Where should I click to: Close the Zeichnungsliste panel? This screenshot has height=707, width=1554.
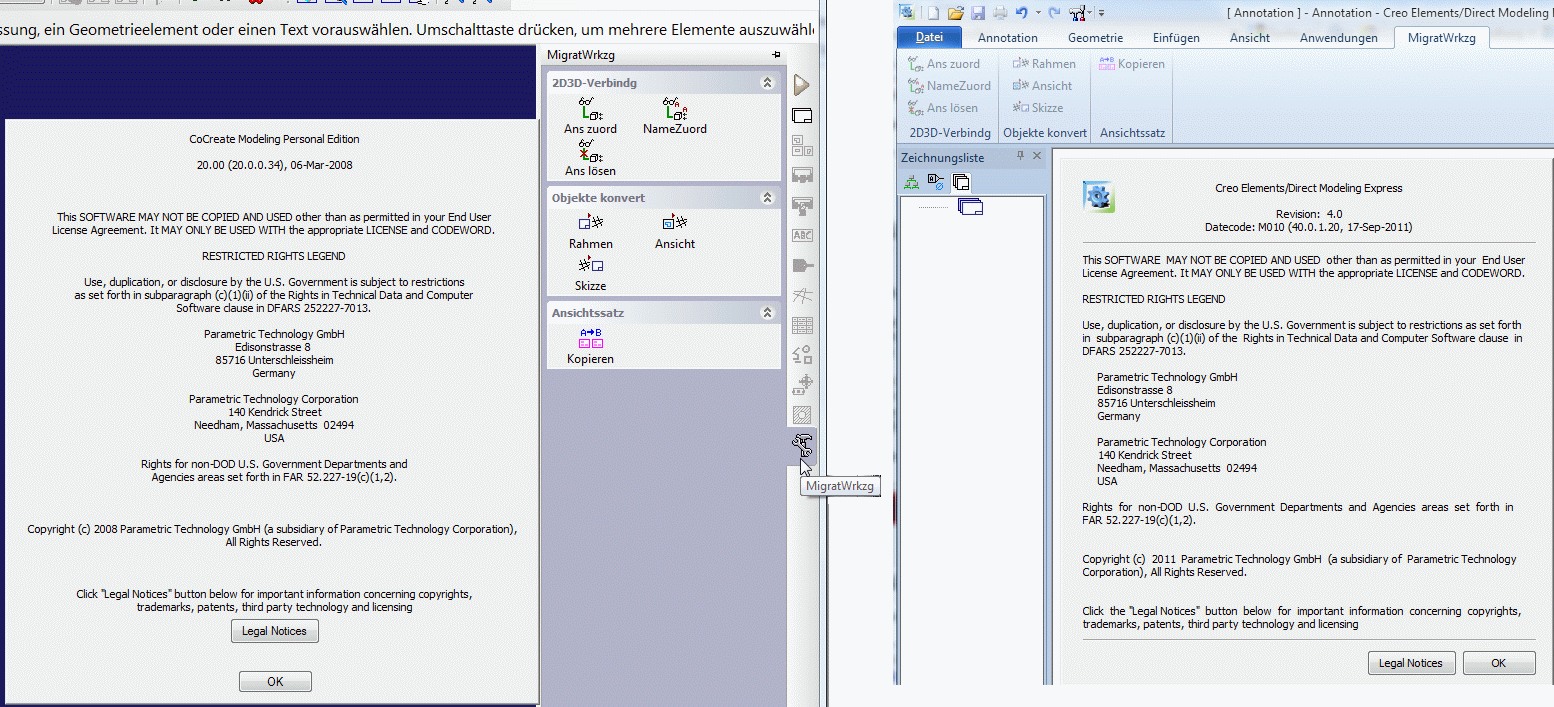[x=1037, y=156]
